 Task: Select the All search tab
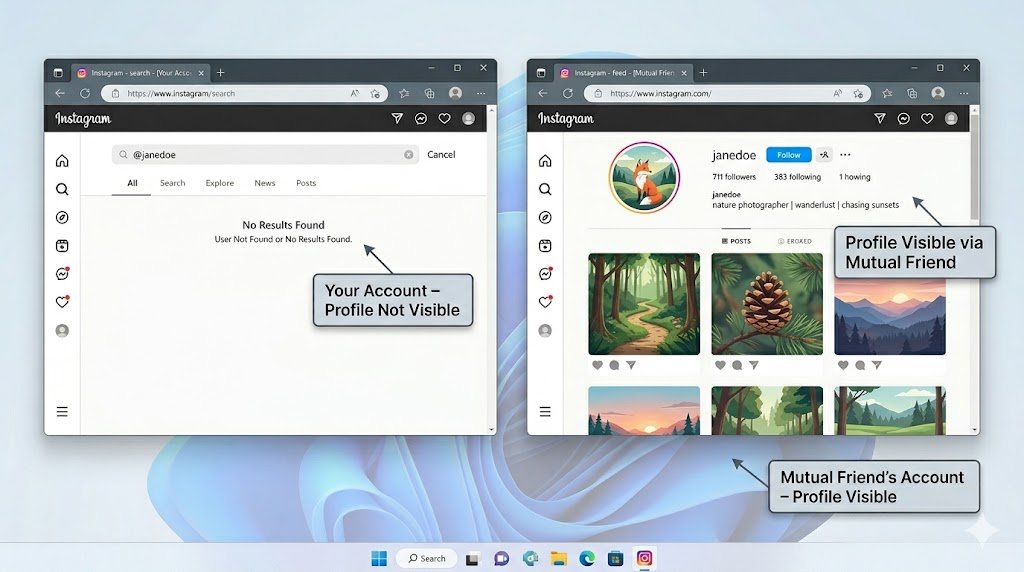pos(132,183)
